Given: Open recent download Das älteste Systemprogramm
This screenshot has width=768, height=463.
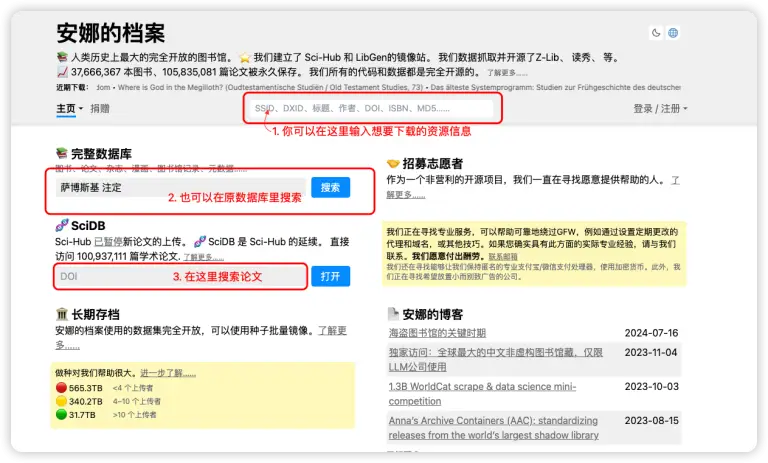Looking at the screenshot, I should (556, 87).
